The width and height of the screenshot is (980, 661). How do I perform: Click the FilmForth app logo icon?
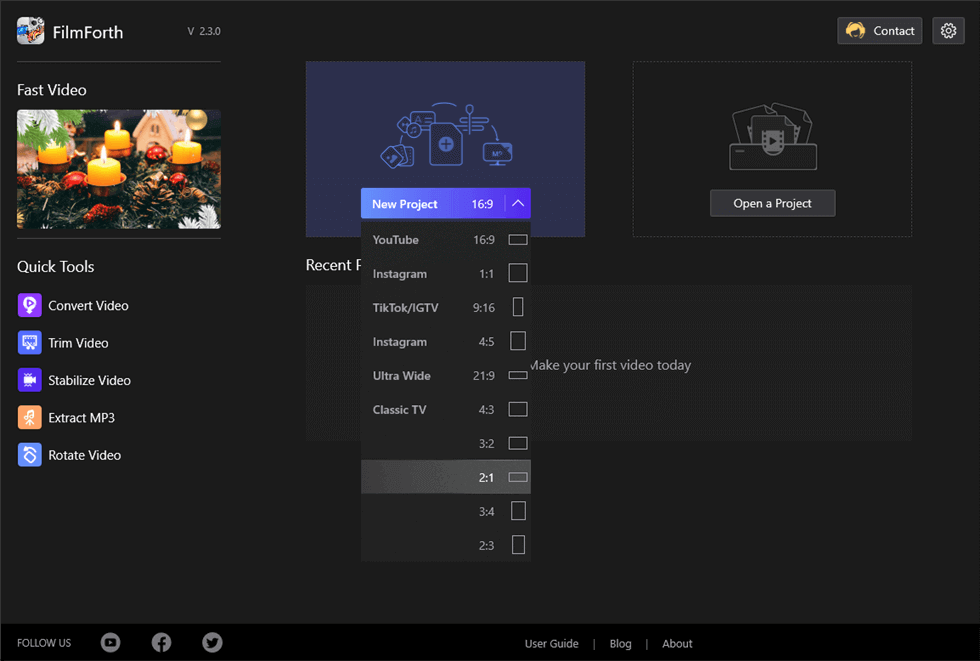31,31
